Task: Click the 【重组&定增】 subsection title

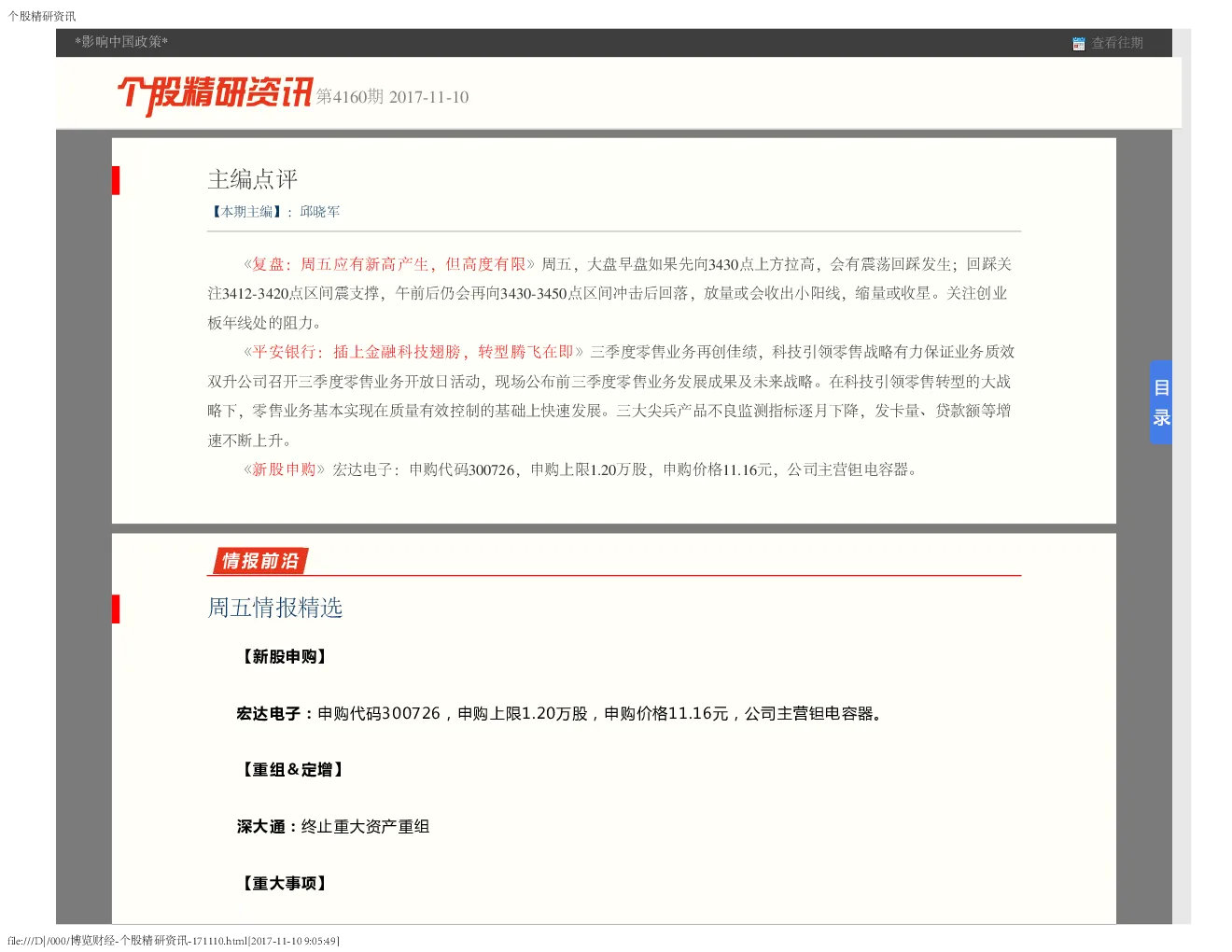Action: pos(293,770)
